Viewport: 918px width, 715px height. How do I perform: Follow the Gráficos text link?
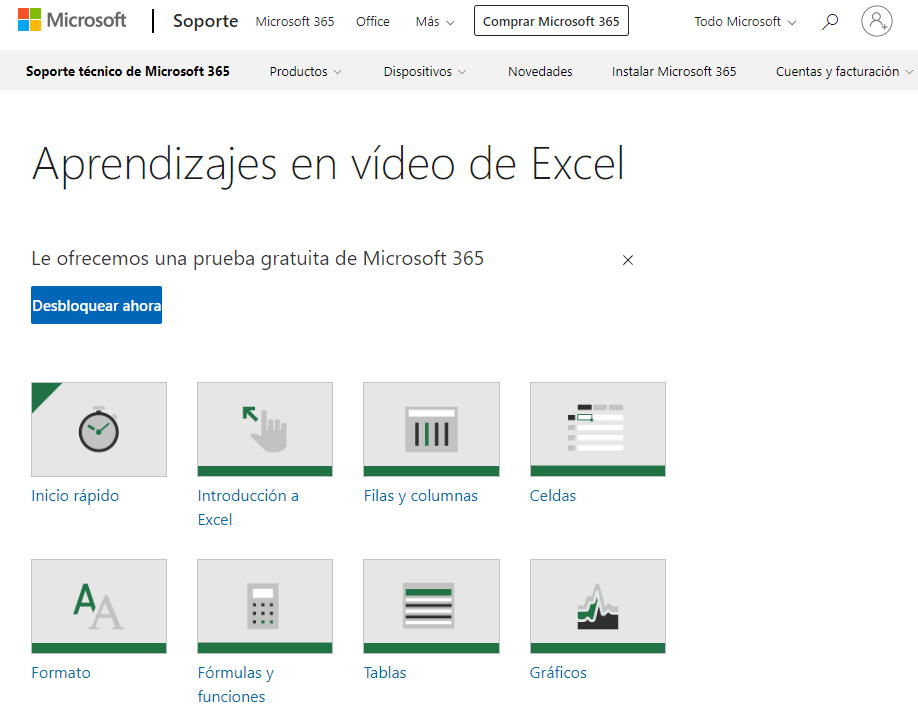(558, 673)
